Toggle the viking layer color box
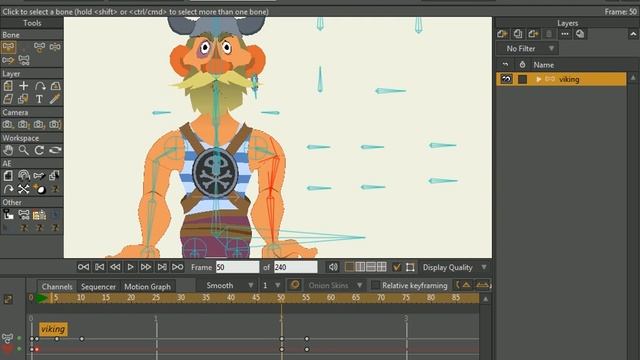 522,79
